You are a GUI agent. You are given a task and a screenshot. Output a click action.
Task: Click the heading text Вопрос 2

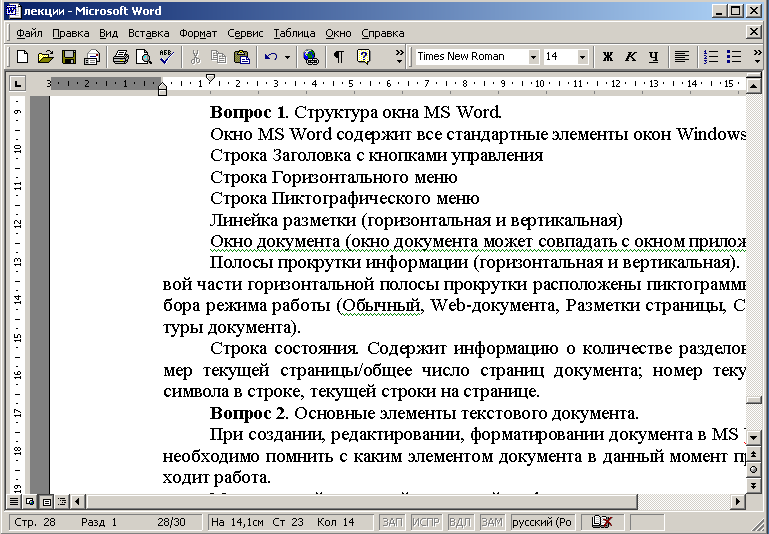click(247, 414)
